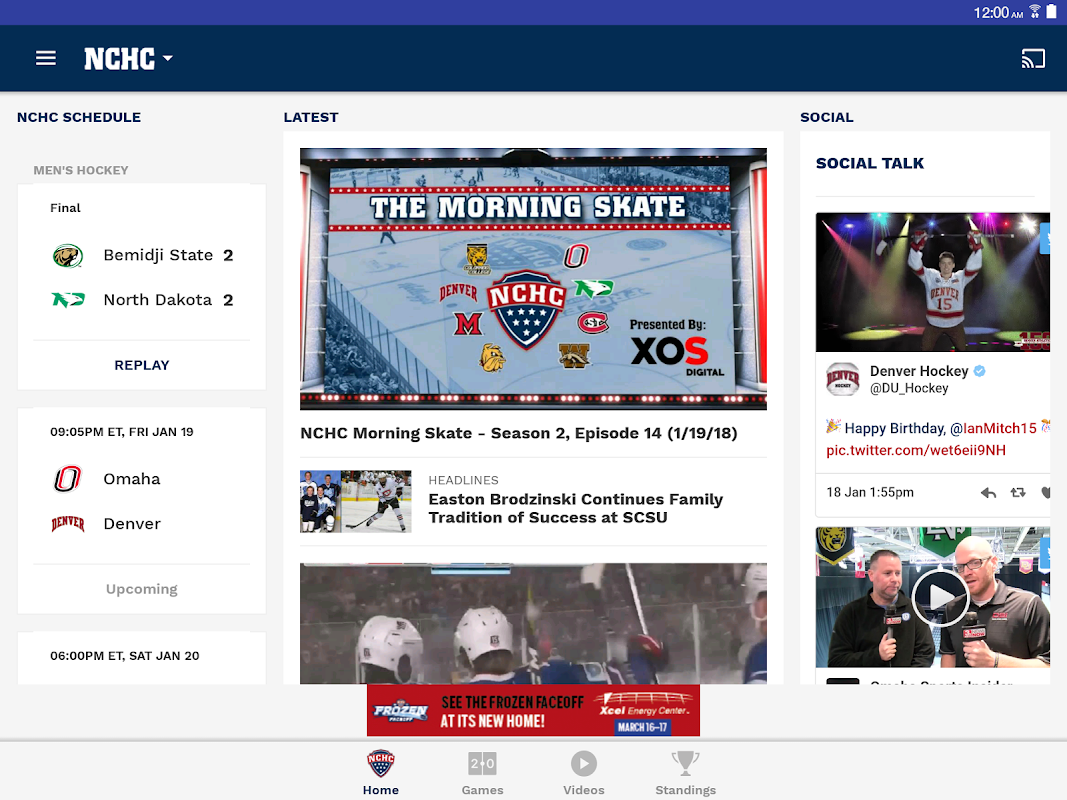The image size is (1067, 800).
Task: Tap the SOCIAL TALK heading
Action: pyautogui.click(x=870, y=163)
